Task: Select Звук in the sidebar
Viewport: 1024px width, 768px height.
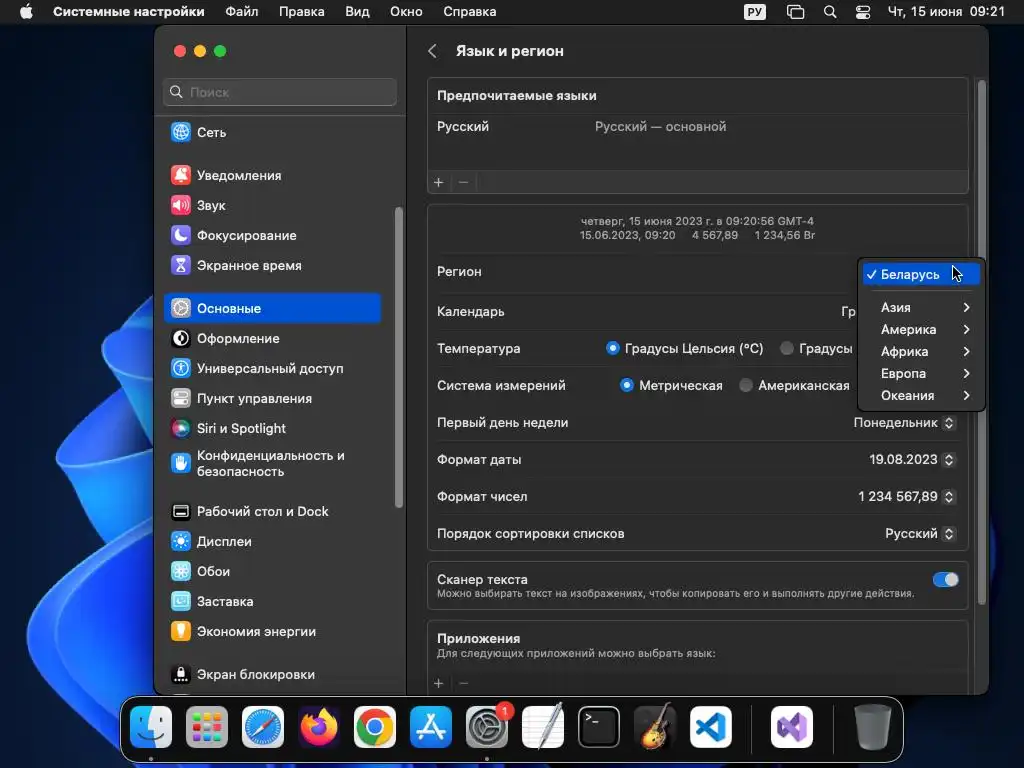Action: point(272,205)
